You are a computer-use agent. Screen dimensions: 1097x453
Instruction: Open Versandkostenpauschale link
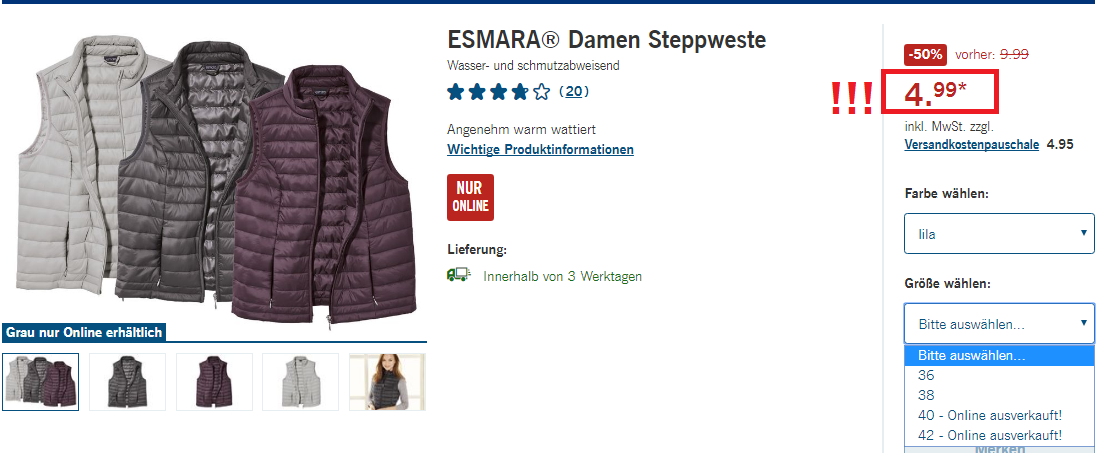point(972,145)
